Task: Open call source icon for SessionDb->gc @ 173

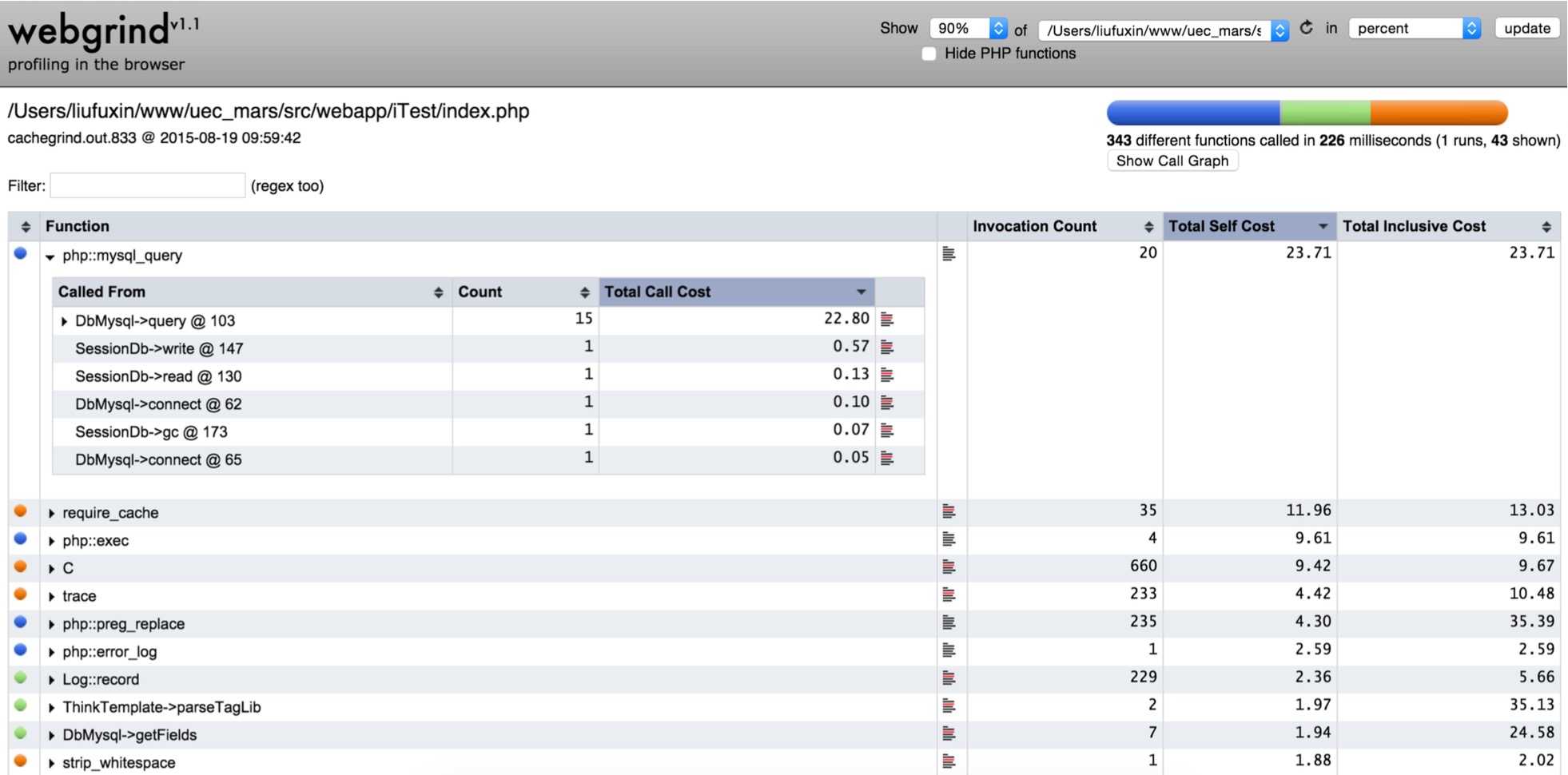Action: click(887, 430)
